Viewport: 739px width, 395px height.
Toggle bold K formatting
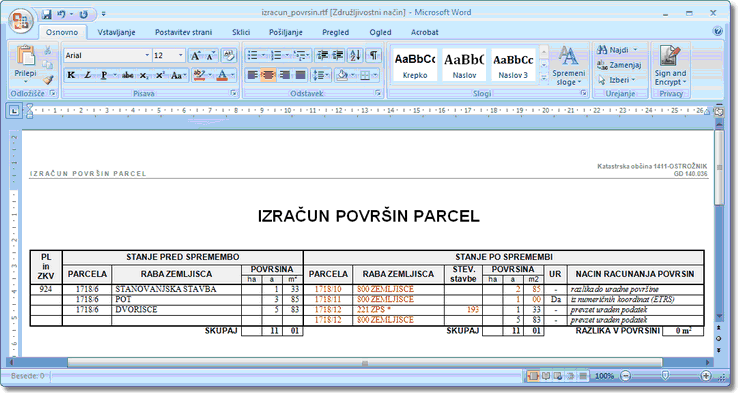point(71,75)
